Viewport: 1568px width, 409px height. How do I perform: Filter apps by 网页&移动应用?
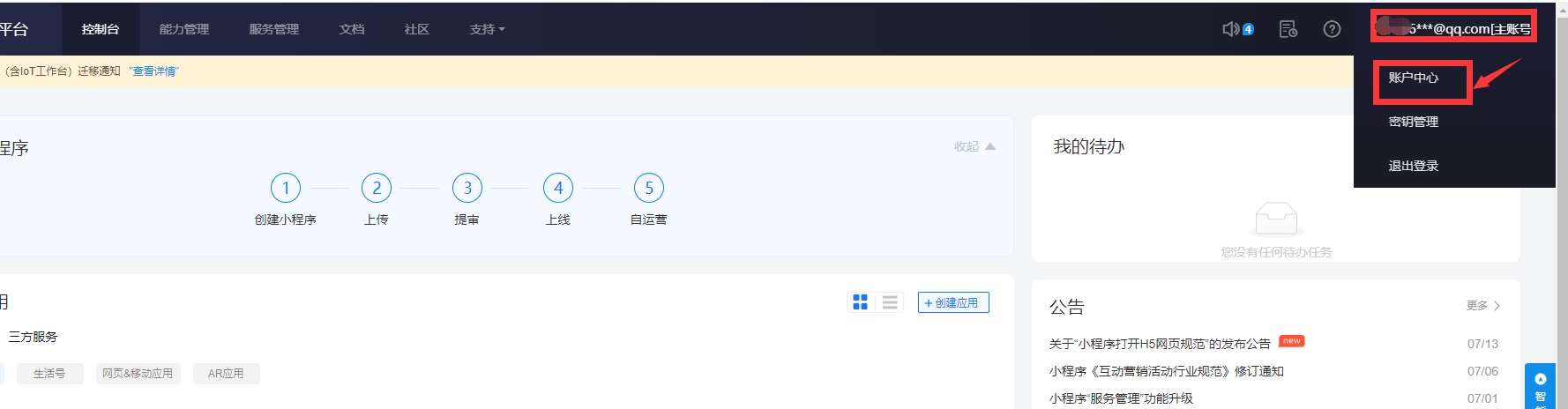(x=138, y=374)
